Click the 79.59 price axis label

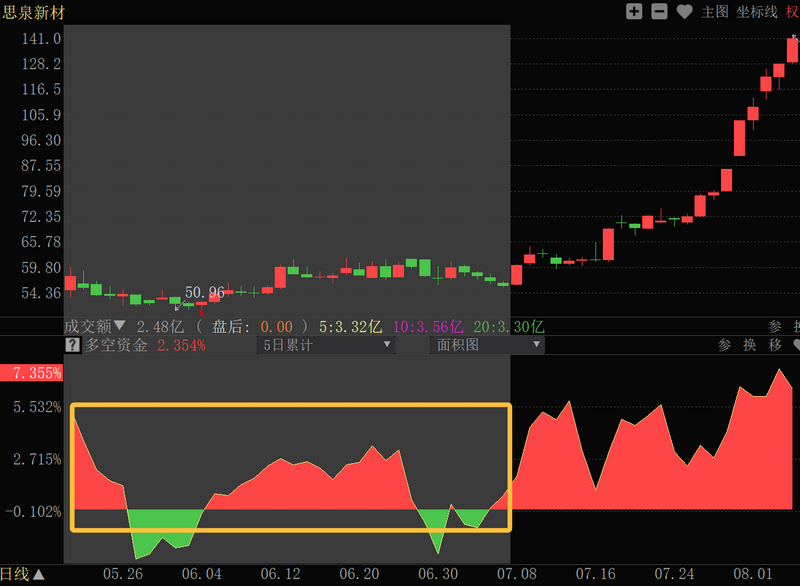(x=41, y=191)
